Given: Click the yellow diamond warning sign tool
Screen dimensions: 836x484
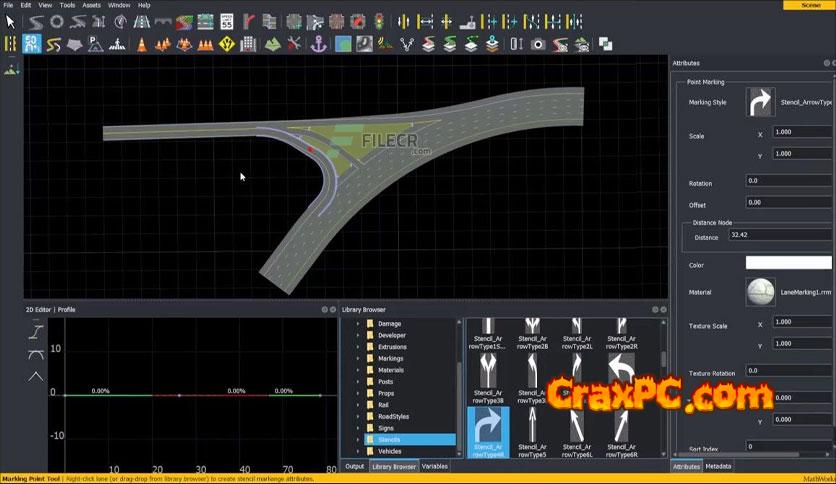Looking at the screenshot, I should point(227,43).
